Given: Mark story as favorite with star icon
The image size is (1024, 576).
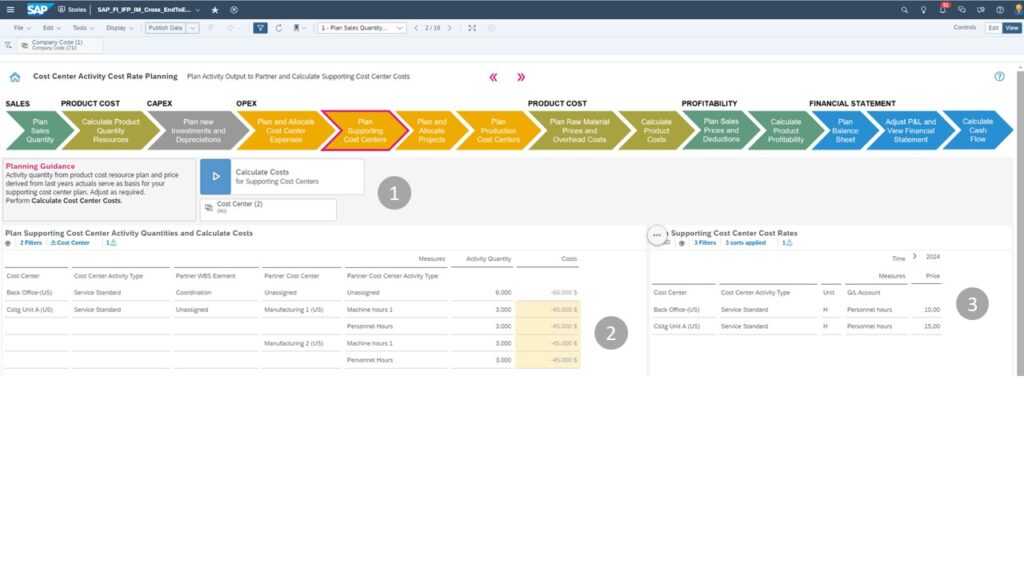Looking at the screenshot, I should point(215,9).
